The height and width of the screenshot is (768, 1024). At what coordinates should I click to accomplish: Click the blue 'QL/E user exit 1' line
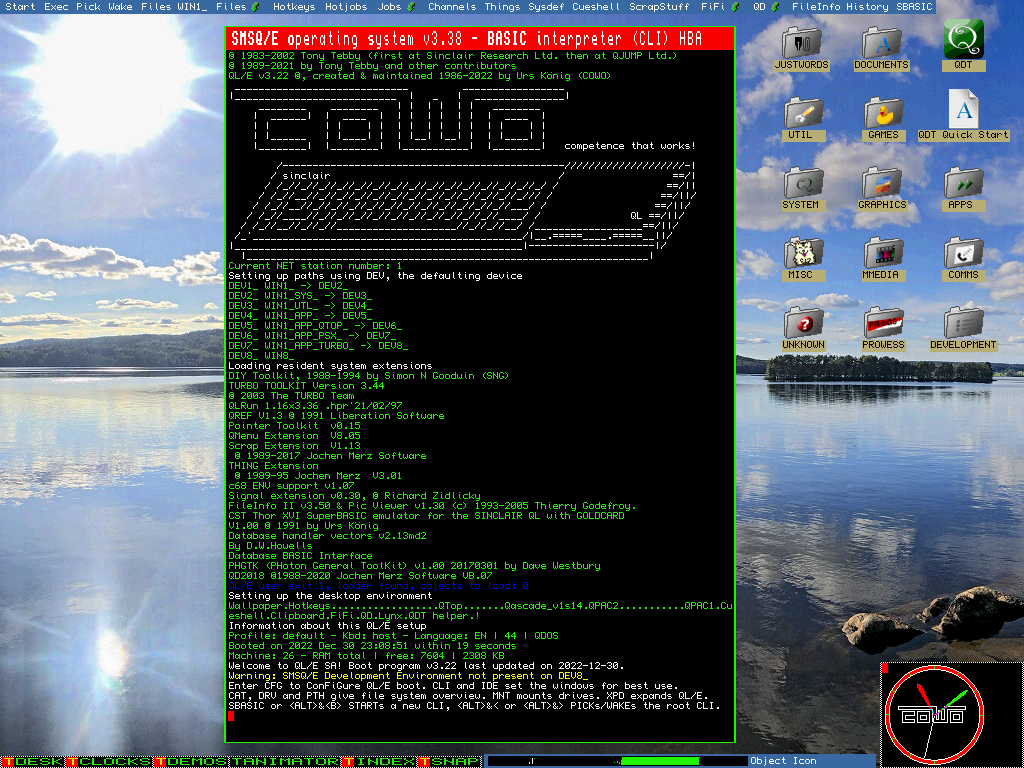378,586
